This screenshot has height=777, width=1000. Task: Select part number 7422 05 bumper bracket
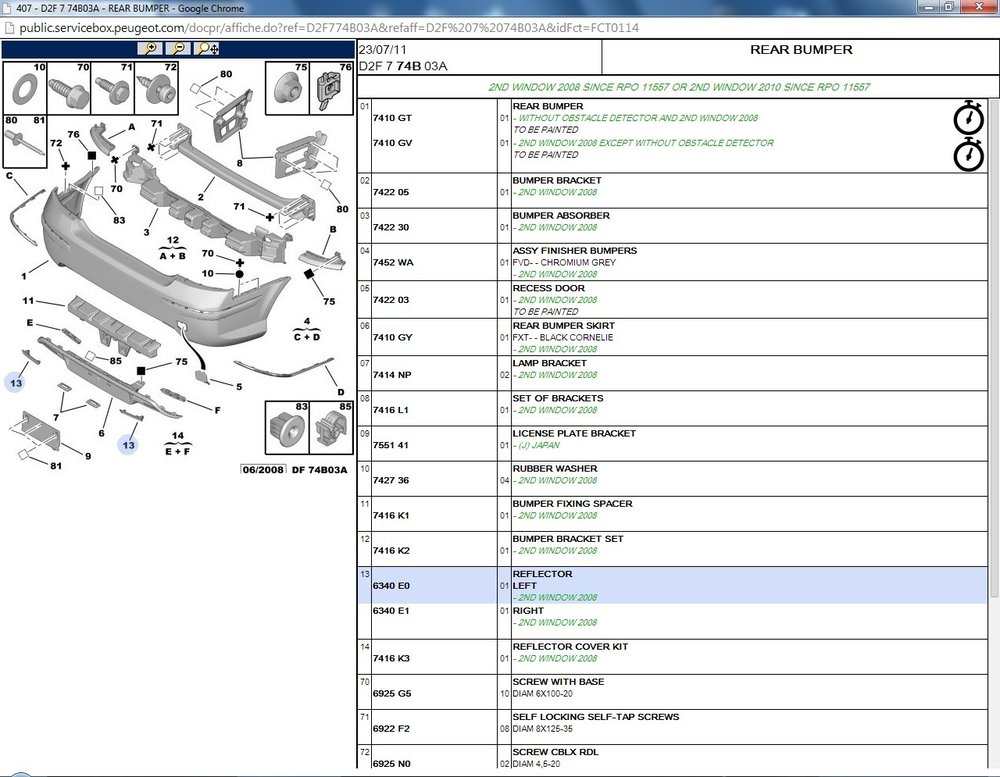(x=390, y=192)
